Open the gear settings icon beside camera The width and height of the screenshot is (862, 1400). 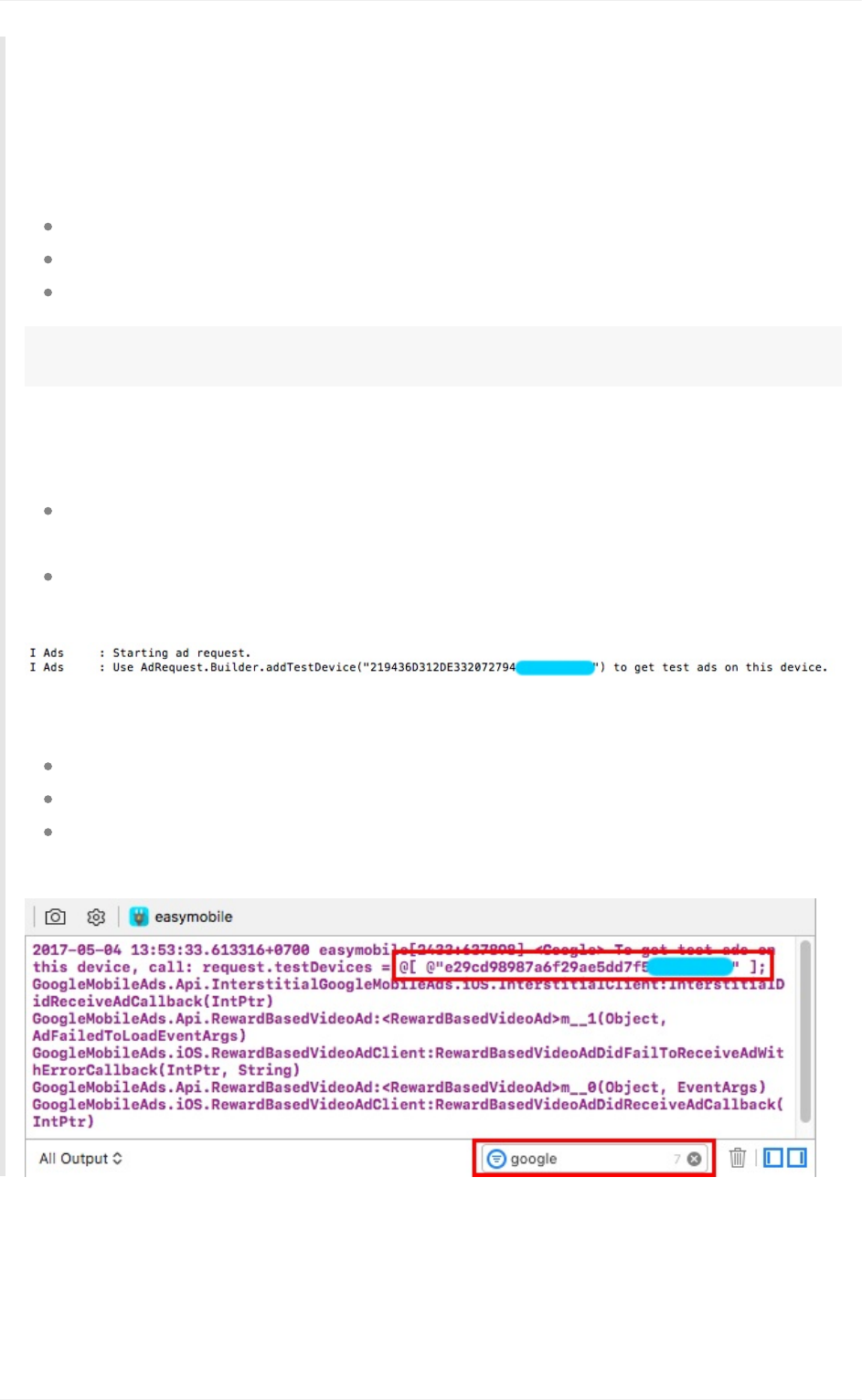96,917
